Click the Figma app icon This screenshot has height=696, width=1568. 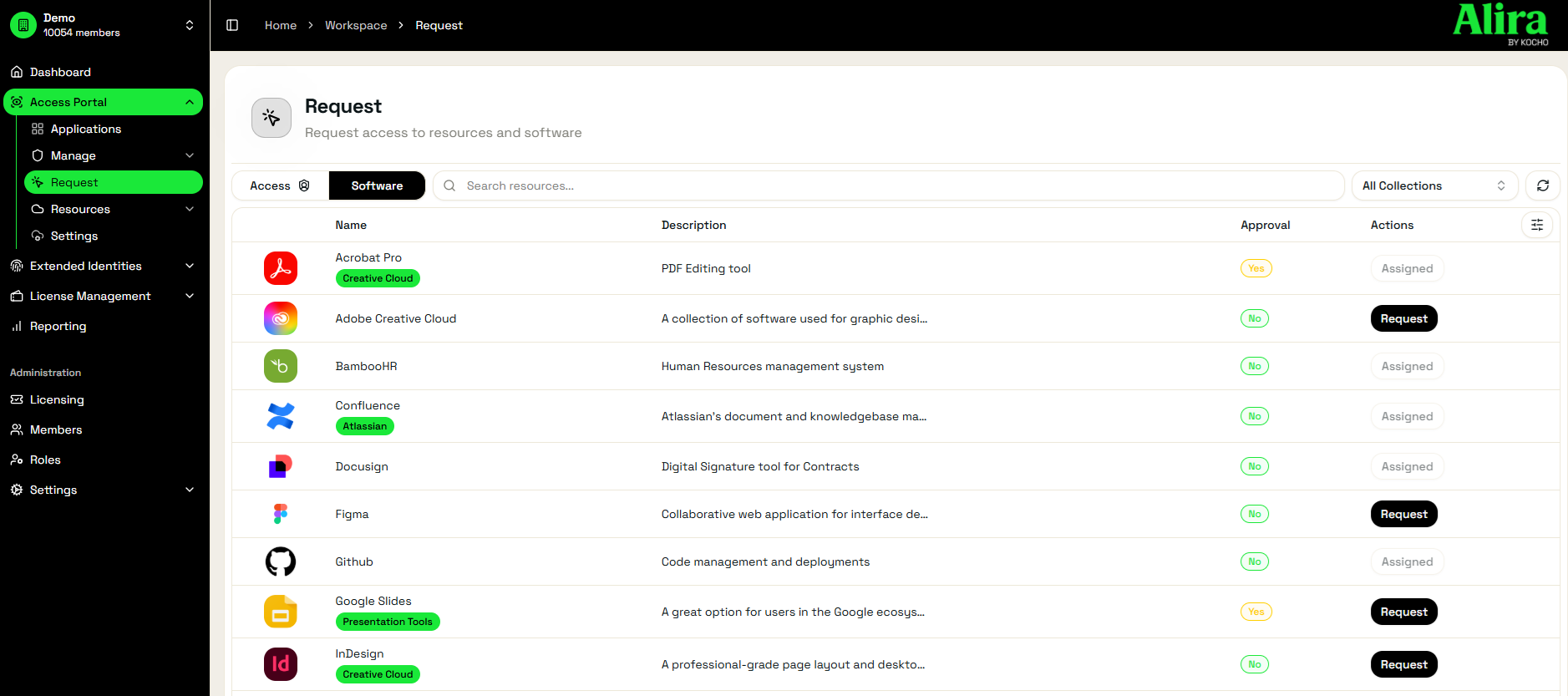coord(281,514)
